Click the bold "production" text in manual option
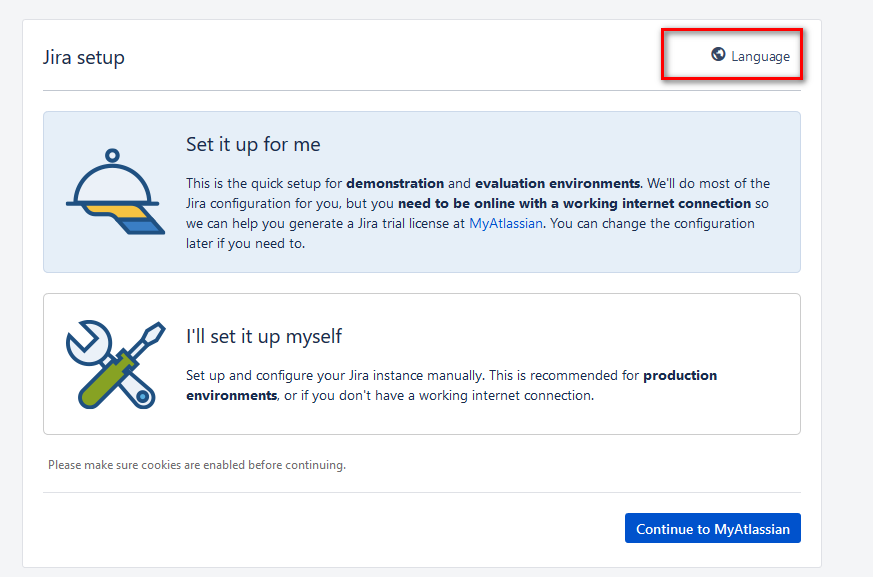Image resolution: width=873 pixels, height=577 pixels. point(680,375)
